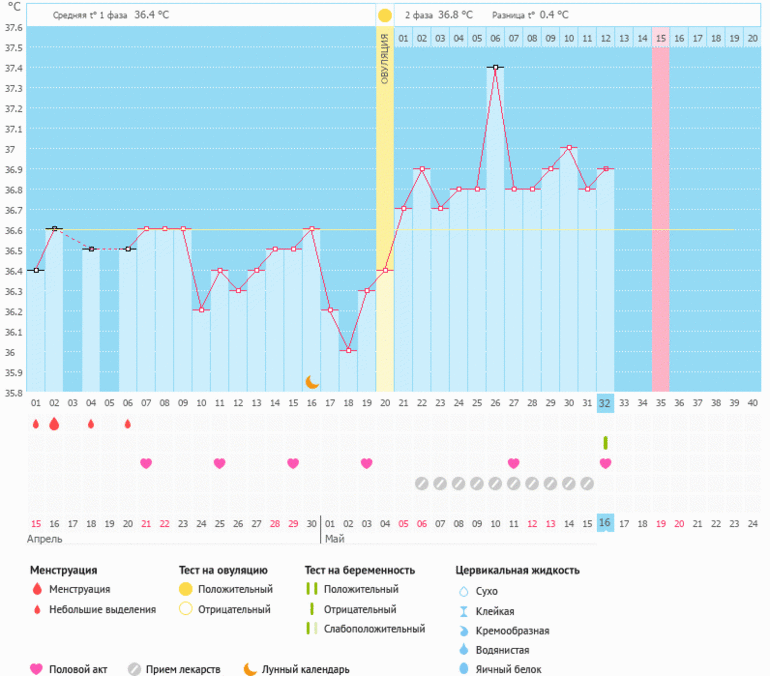Select the 37.4 temperature peak data point
The height and width of the screenshot is (676, 770).
coord(495,68)
